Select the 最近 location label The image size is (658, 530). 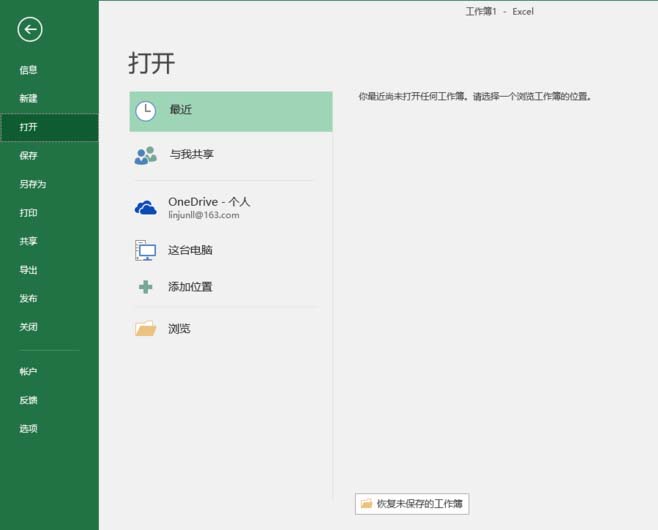180,110
